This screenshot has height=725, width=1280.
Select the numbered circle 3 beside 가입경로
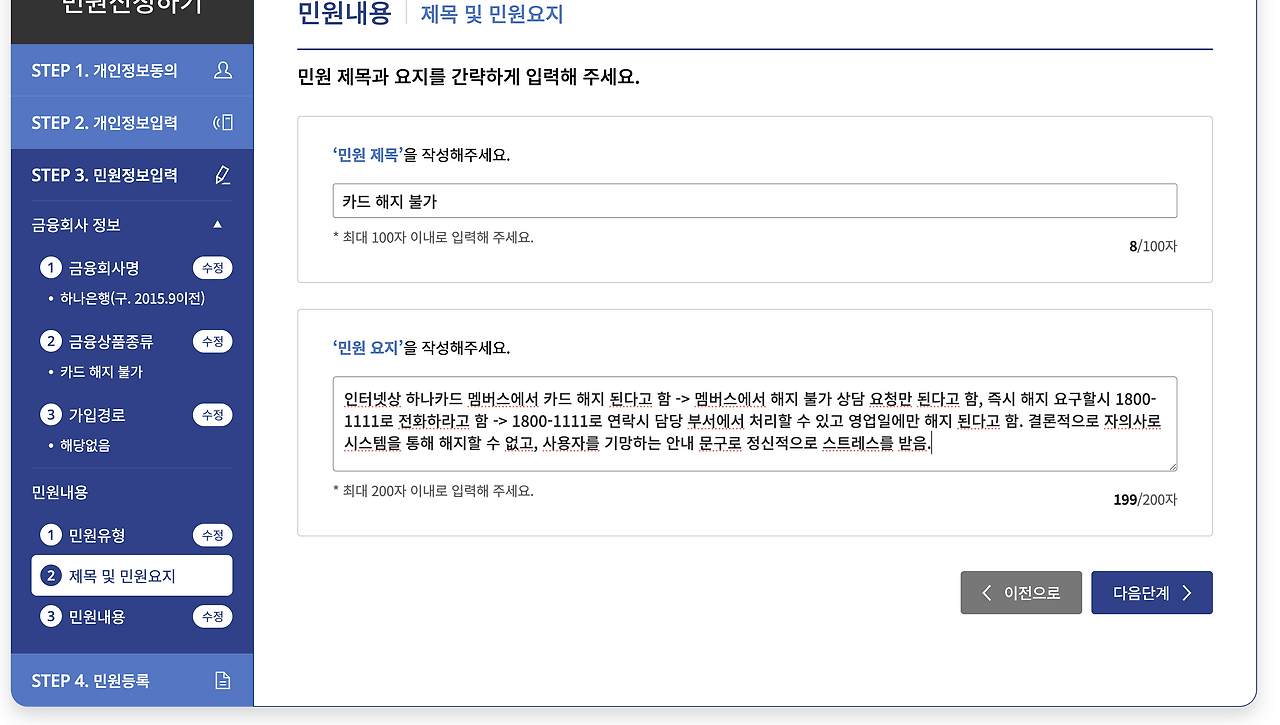point(50,414)
